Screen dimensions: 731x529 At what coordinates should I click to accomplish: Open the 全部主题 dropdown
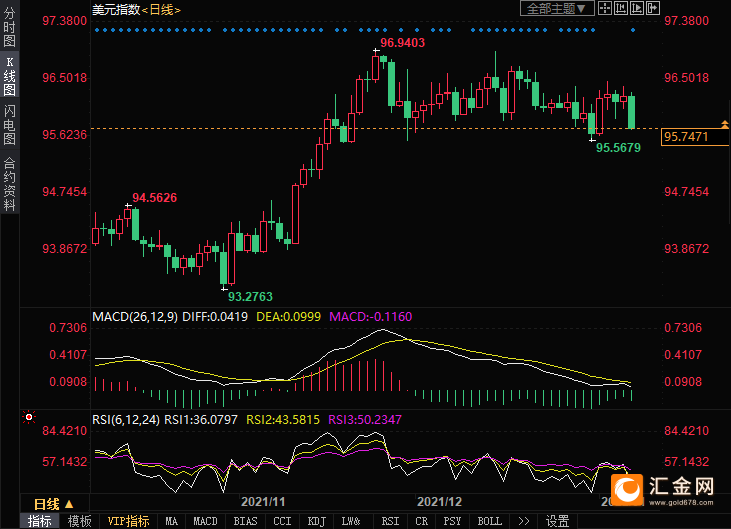click(x=557, y=8)
